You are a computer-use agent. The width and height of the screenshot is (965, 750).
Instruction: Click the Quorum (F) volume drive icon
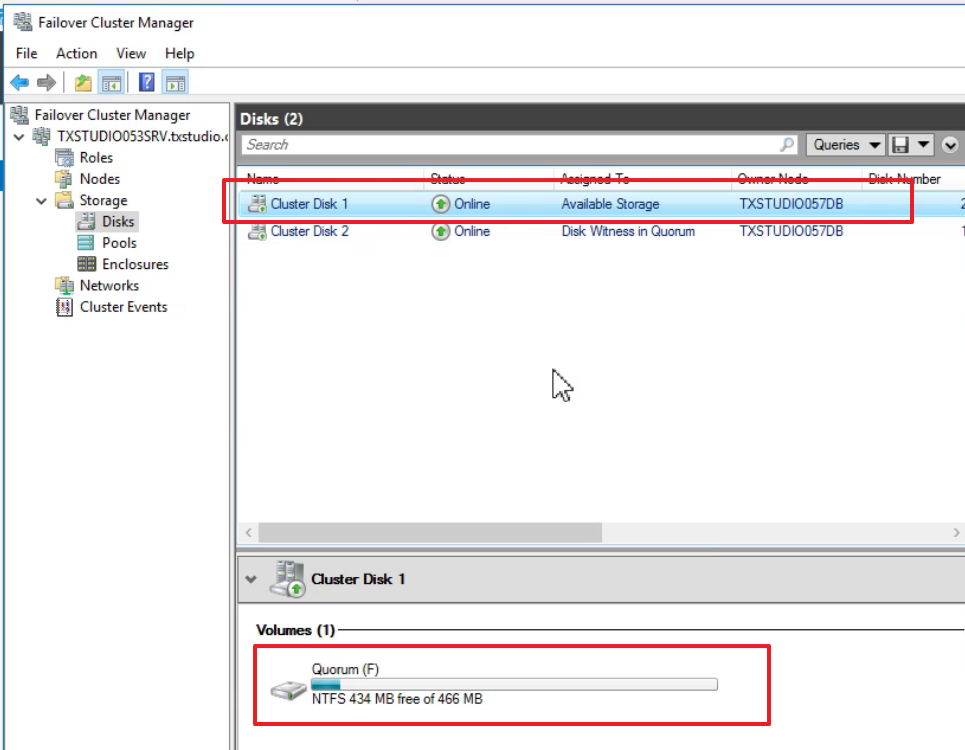point(288,690)
